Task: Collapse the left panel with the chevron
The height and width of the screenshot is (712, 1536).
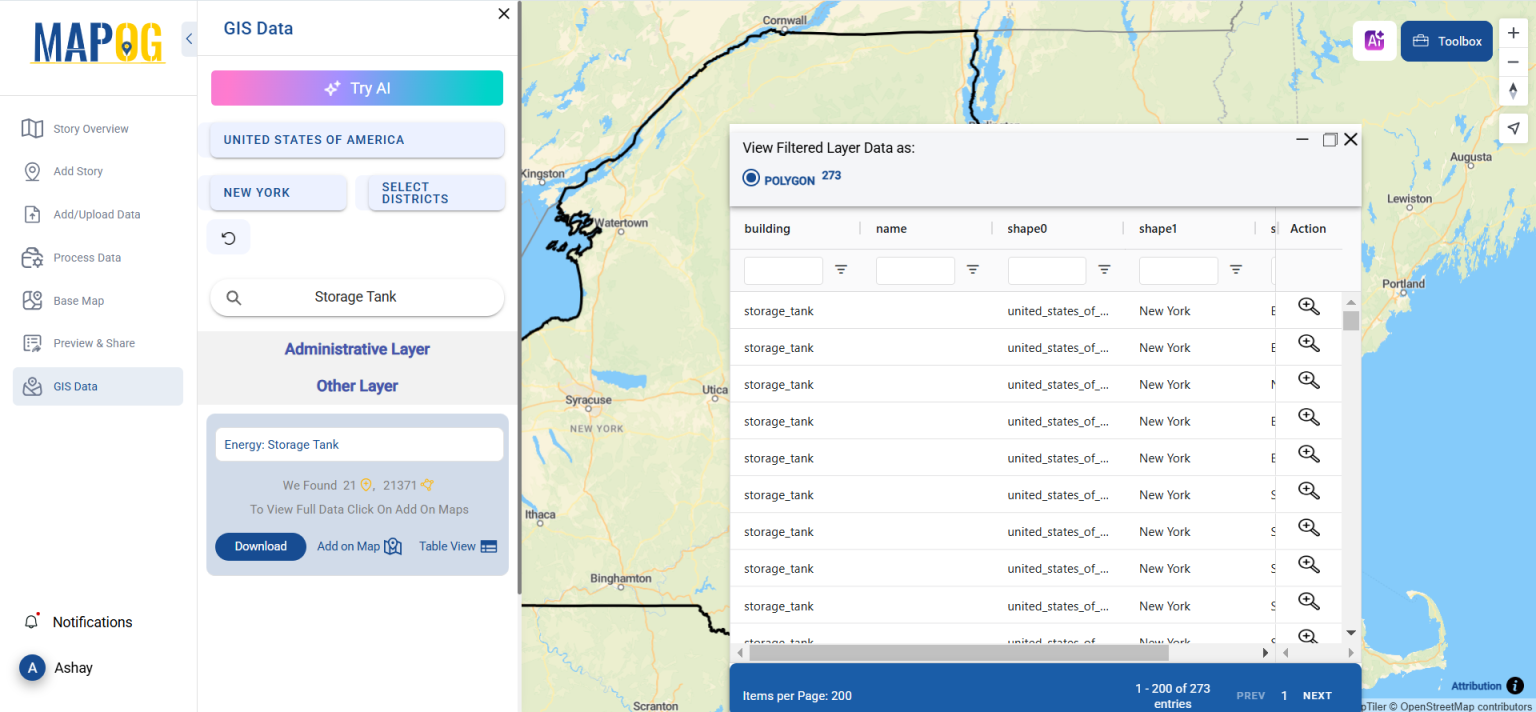Action: click(189, 38)
